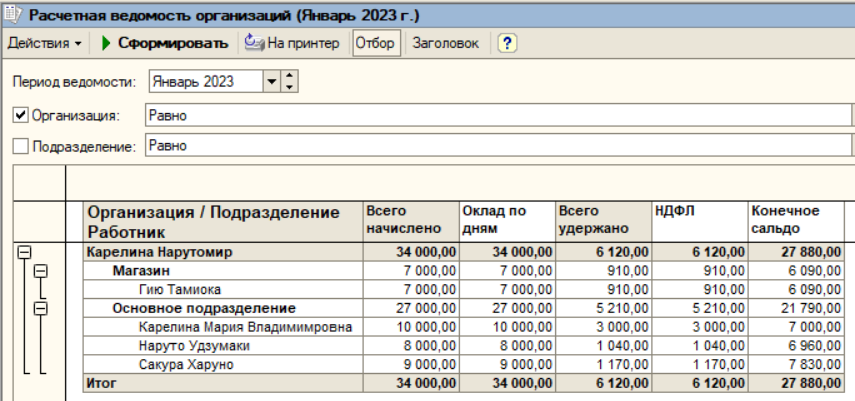855x401 pixels.
Task: Open help with the question mark icon
Action: pos(507,43)
